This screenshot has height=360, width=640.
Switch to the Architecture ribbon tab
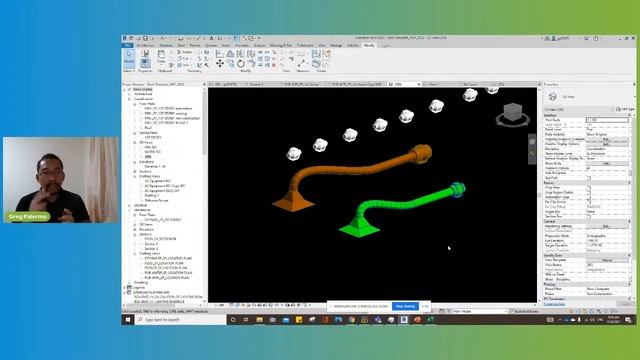tap(145, 45)
